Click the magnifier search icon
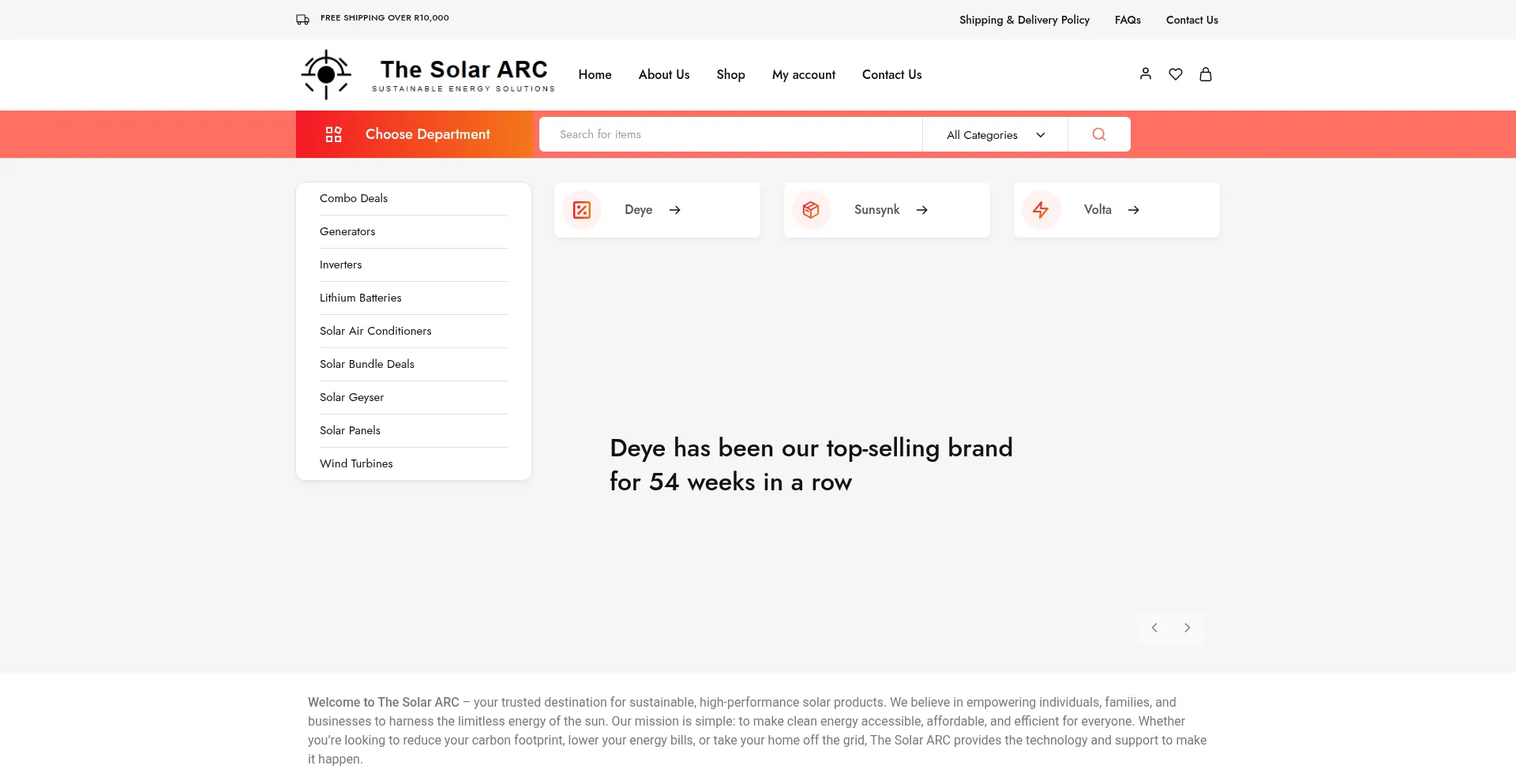 [x=1098, y=134]
